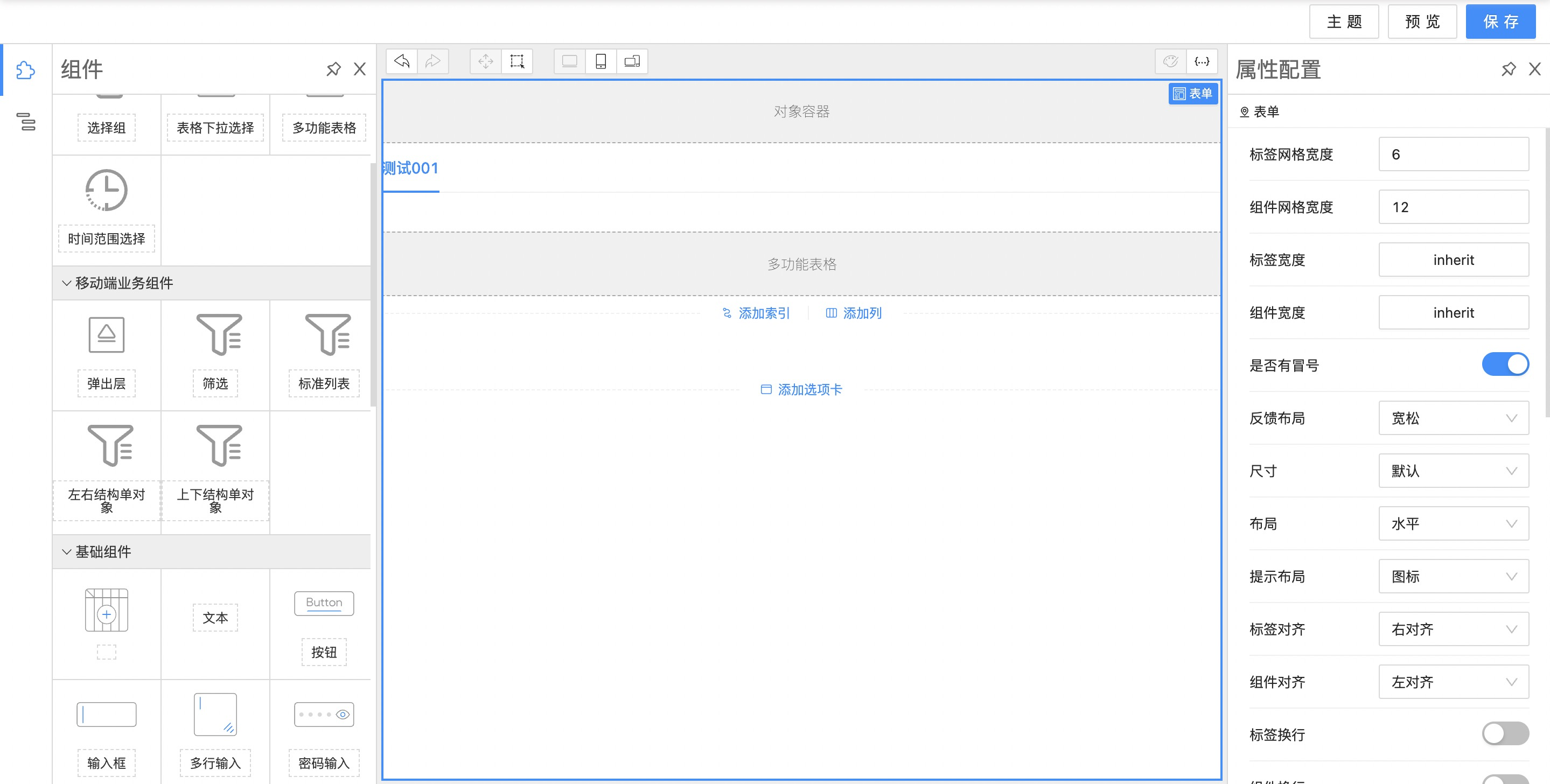
Task: Switch to mobile phone view icon
Action: coord(601,61)
